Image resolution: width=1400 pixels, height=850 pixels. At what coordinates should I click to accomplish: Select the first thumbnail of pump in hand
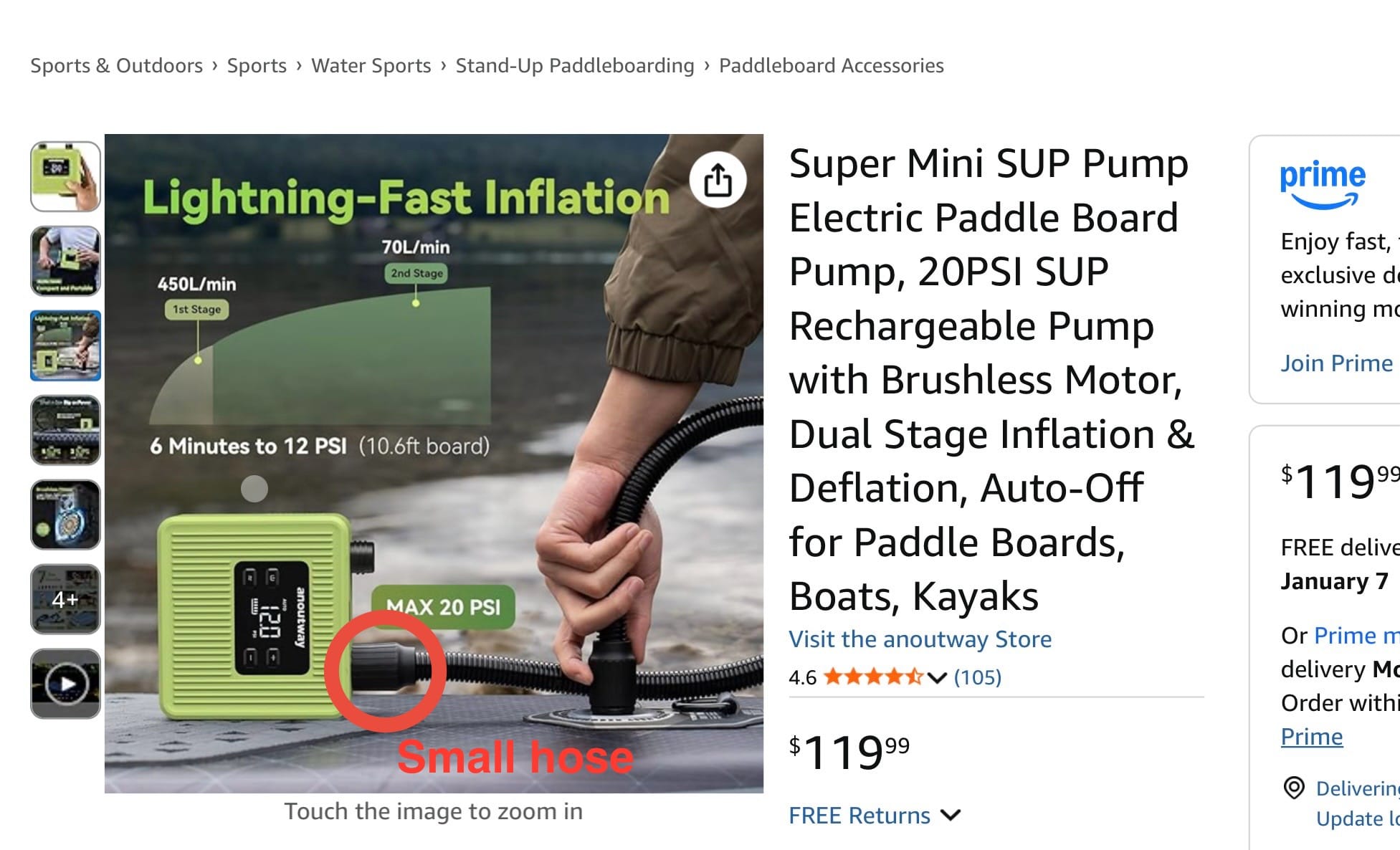[x=66, y=177]
